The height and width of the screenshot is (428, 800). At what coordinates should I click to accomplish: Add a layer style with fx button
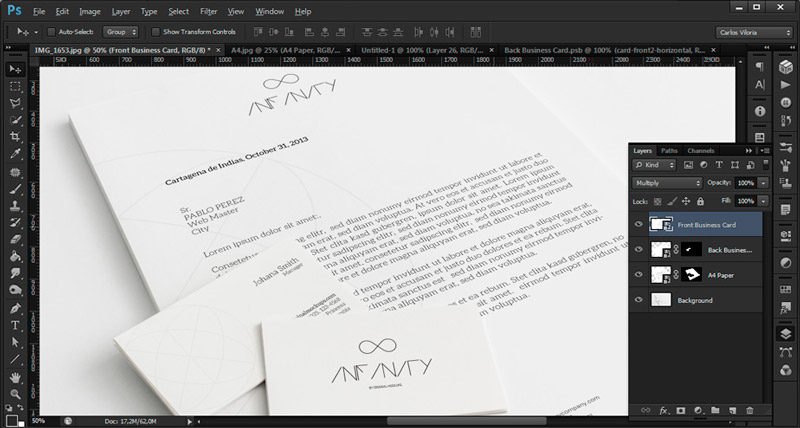[x=664, y=410]
